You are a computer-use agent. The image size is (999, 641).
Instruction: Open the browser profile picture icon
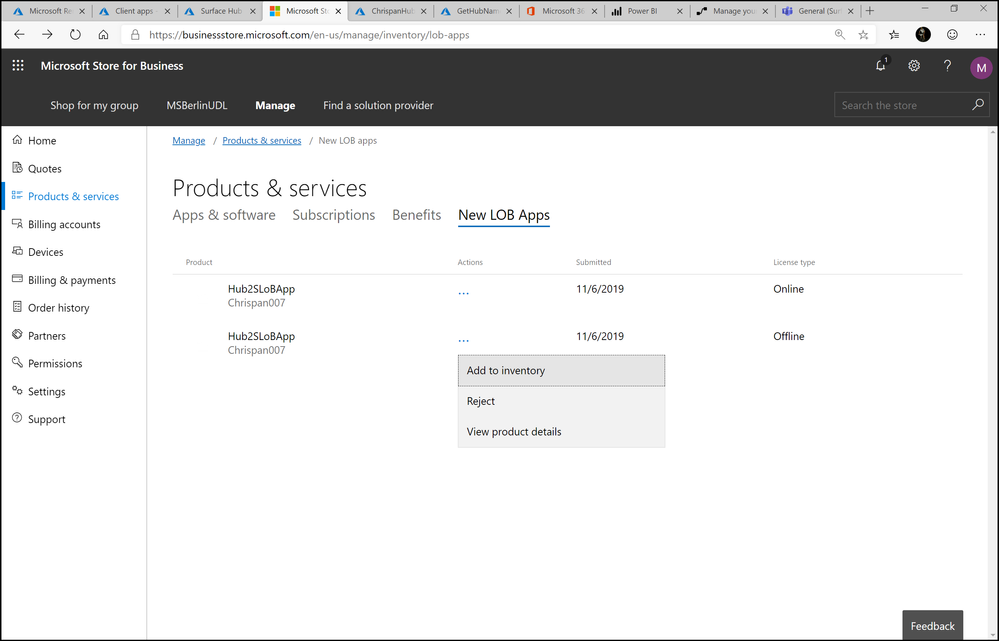tap(923, 34)
